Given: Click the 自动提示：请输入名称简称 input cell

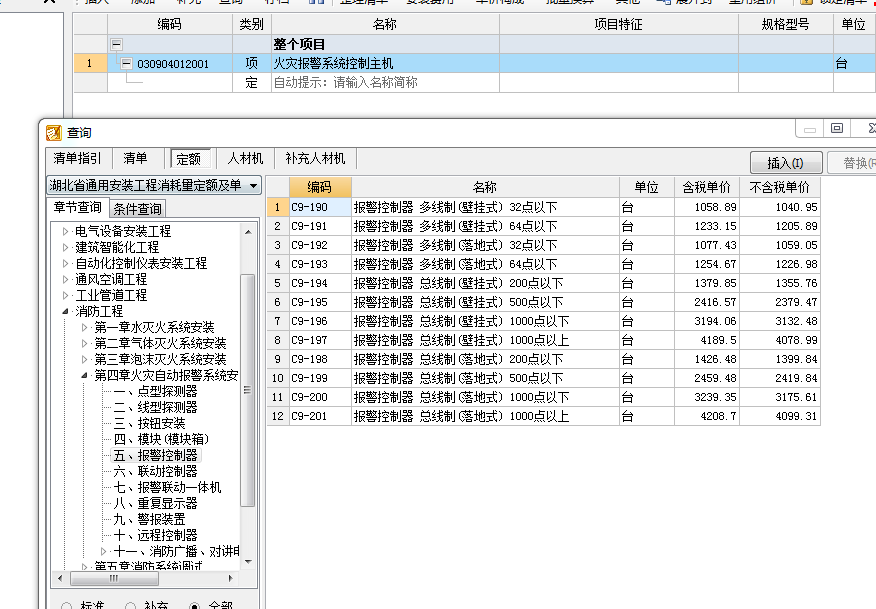Looking at the screenshot, I should tap(385, 83).
